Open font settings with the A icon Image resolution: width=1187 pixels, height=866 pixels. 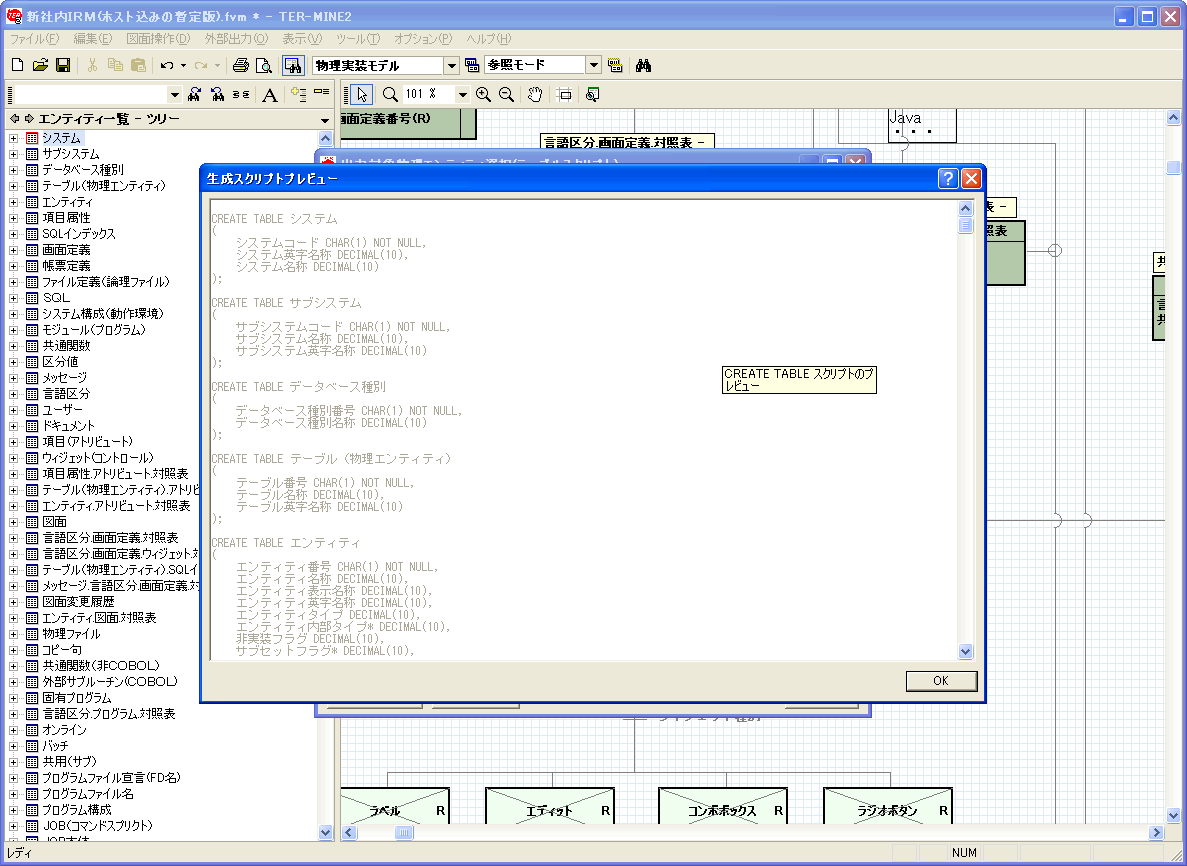(269, 95)
